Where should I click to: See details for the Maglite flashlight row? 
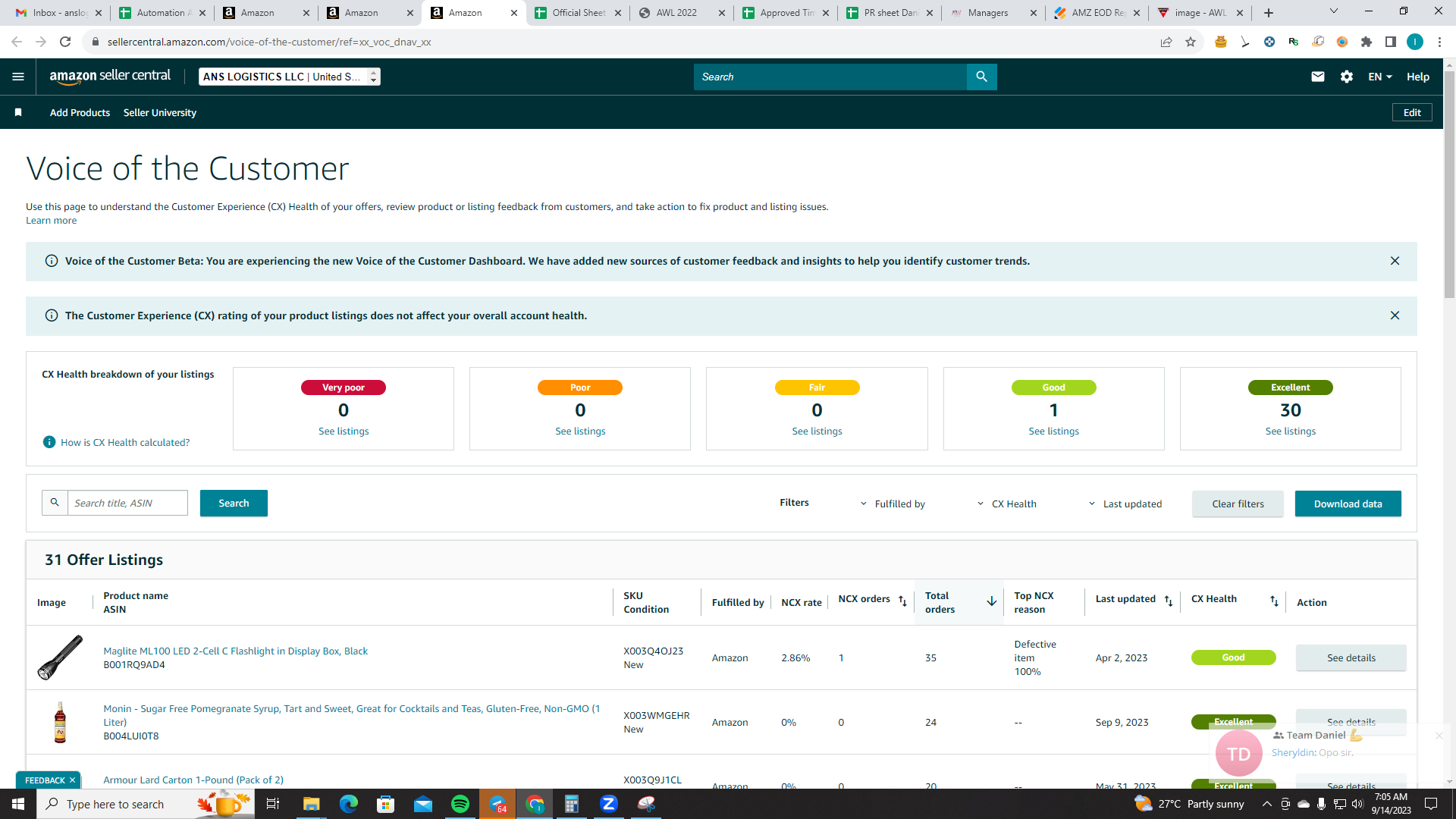point(1351,658)
